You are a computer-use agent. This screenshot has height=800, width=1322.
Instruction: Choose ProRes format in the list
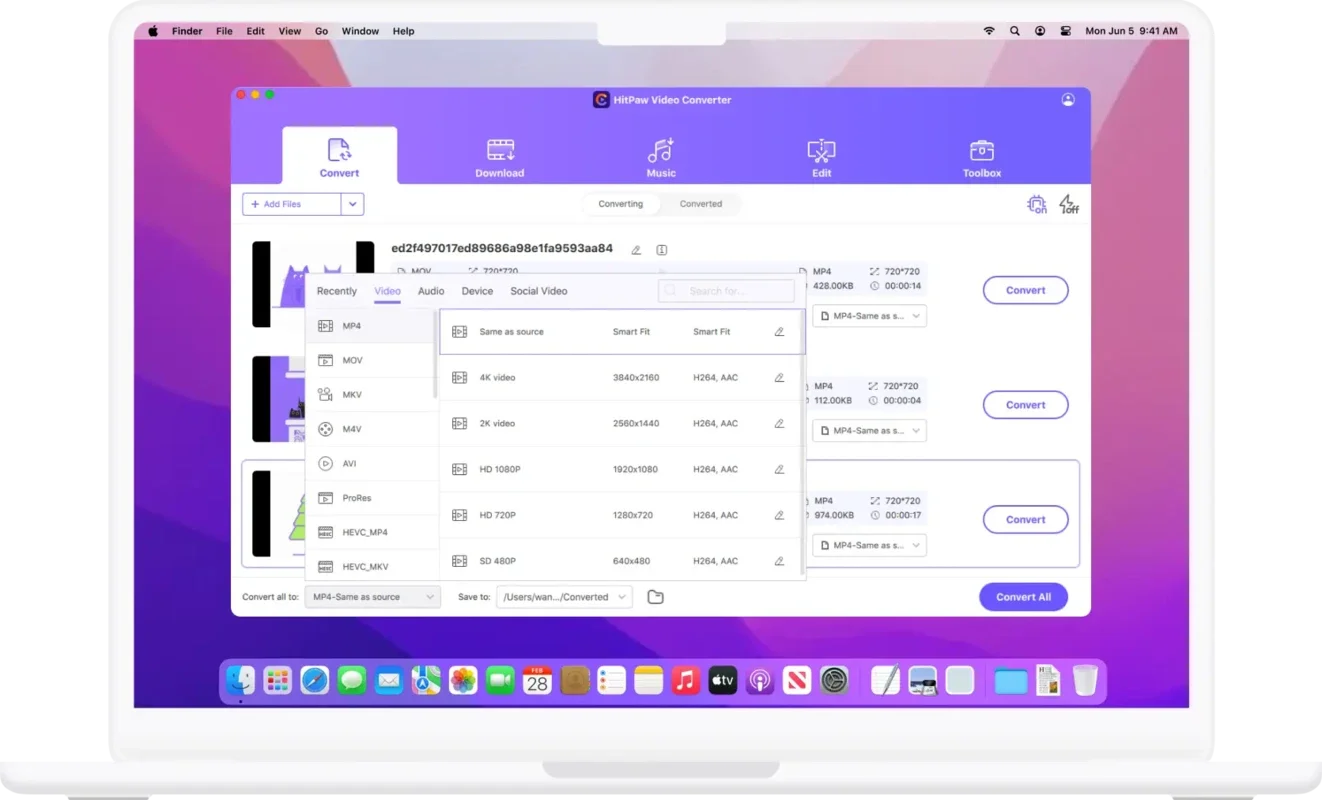click(370, 498)
